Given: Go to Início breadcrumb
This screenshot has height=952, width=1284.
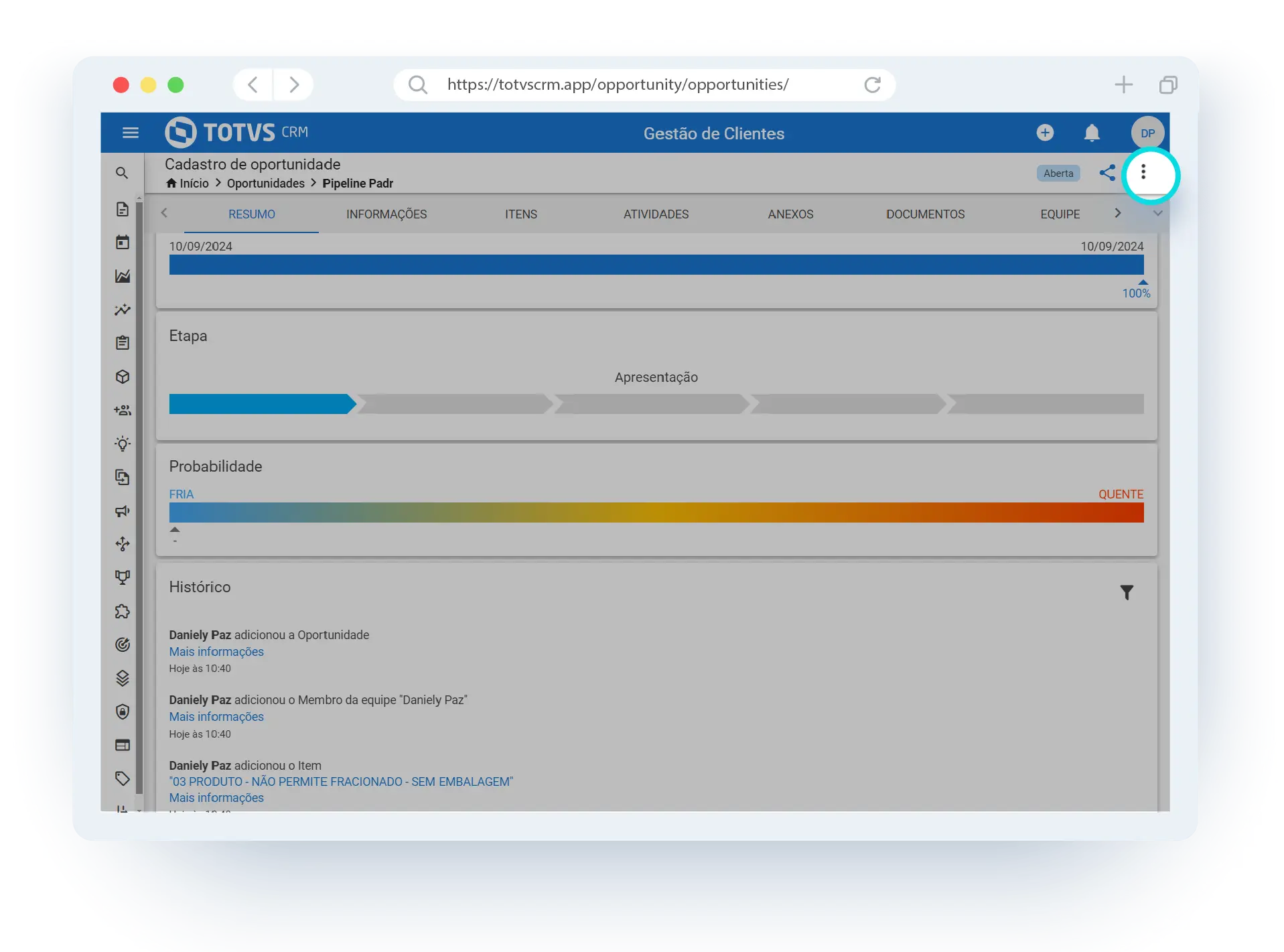Looking at the screenshot, I should click(x=188, y=184).
